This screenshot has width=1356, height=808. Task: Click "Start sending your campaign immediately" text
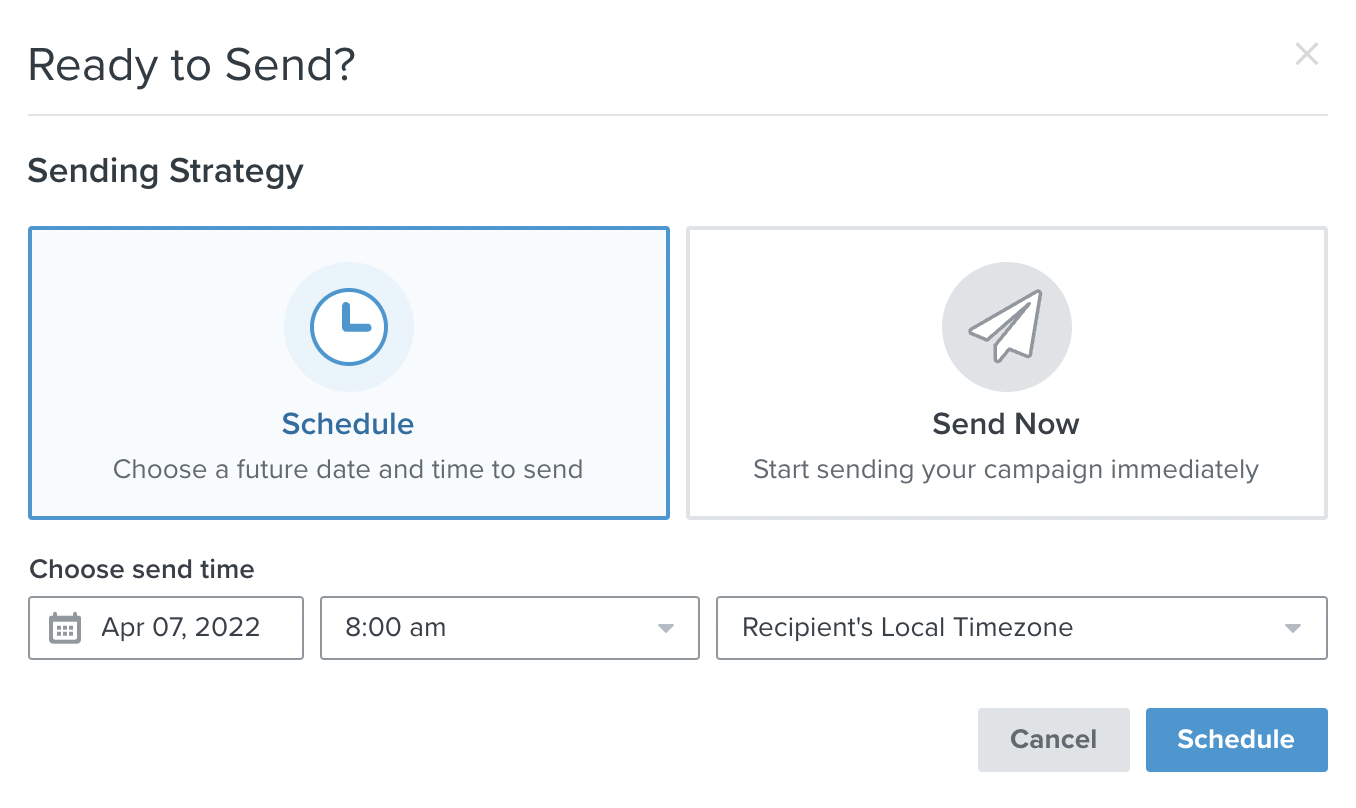pos(1006,469)
